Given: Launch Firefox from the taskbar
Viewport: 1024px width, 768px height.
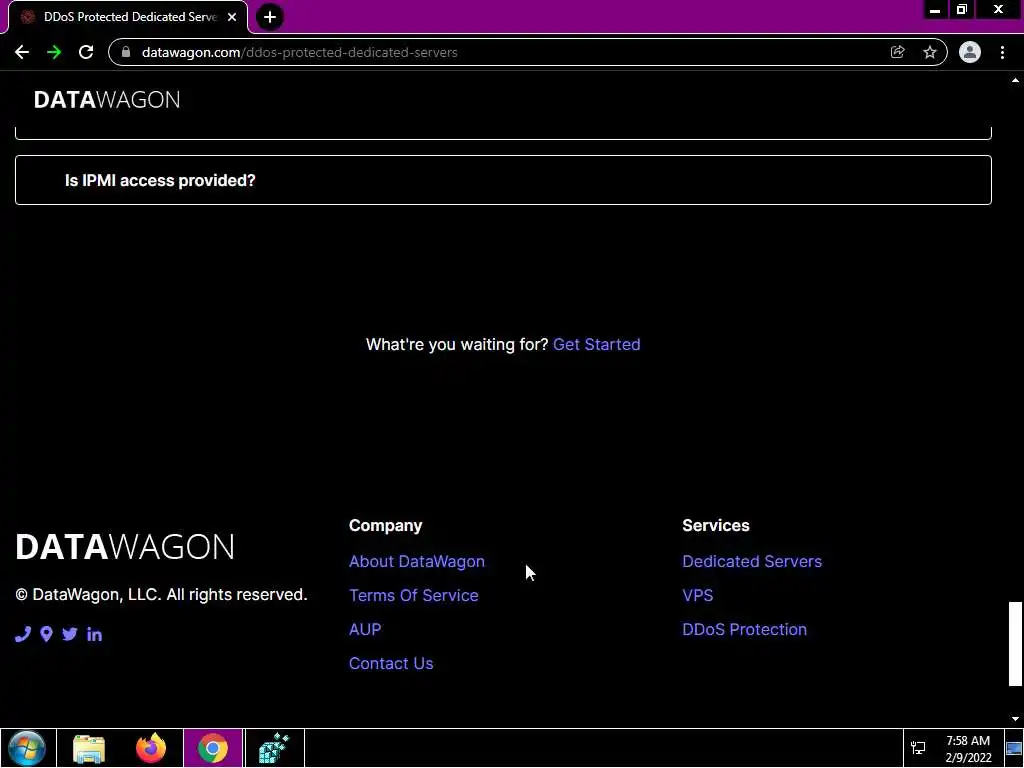Looking at the screenshot, I should [x=151, y=748].
